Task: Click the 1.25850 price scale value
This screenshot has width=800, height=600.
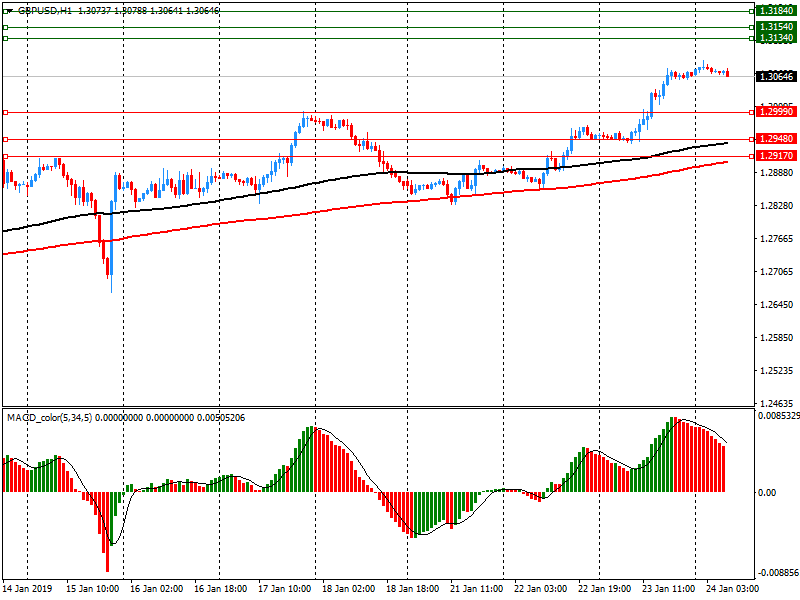Action: 777,337
